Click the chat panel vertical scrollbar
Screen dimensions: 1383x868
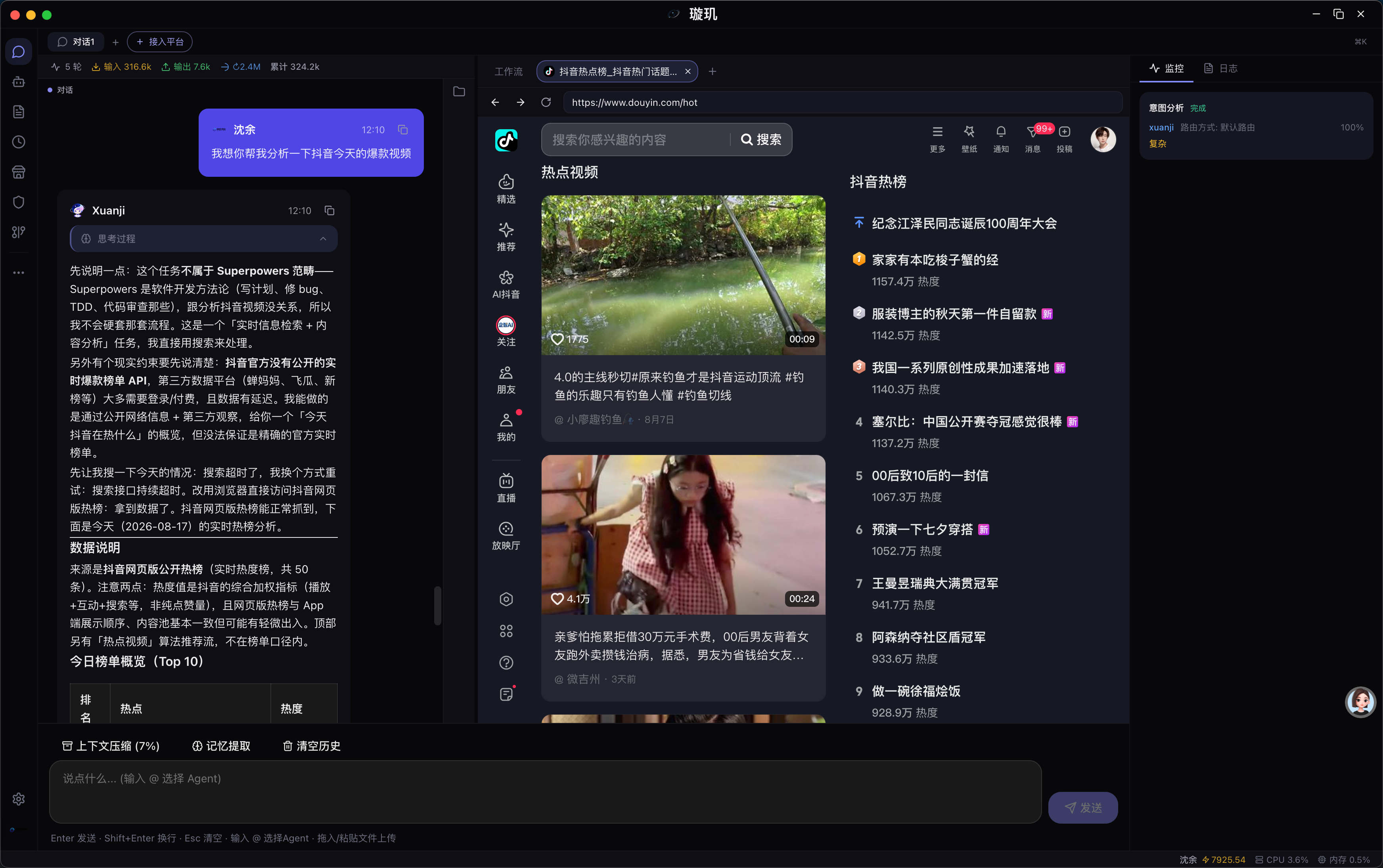[x=437, y=606]
